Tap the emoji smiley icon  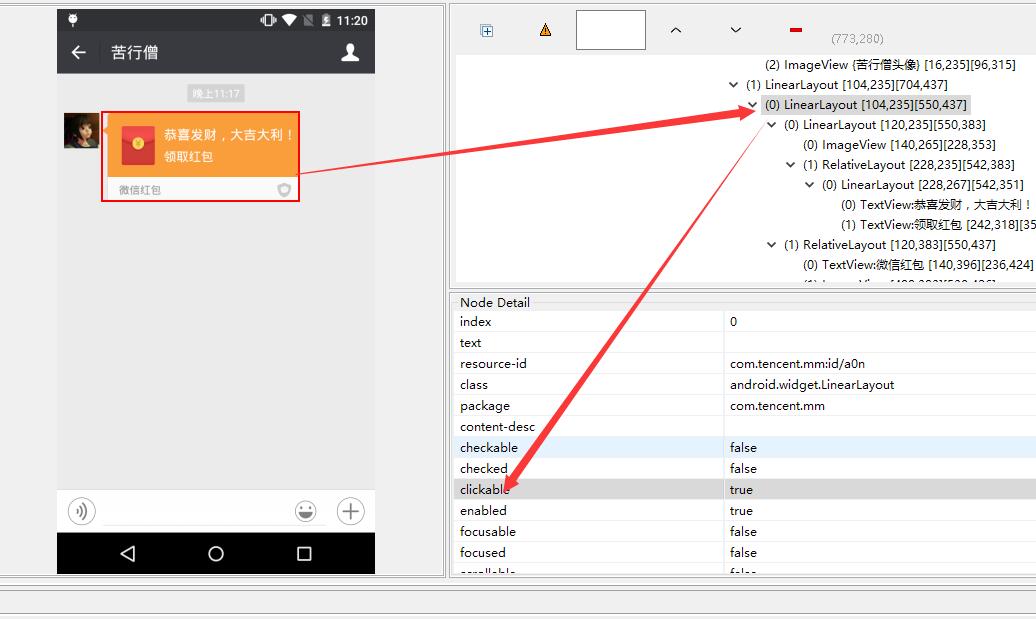tap(305, 511)
